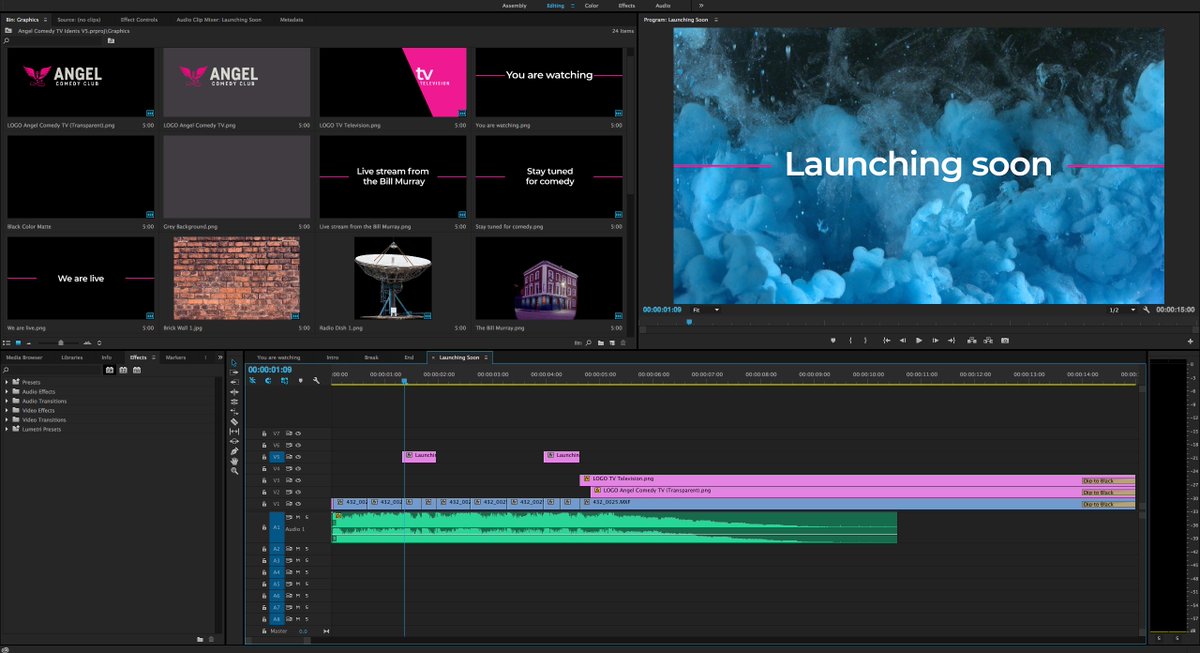Export a frame with the camera icon
The width and height of the screenshot is (1200, 653).
(1005, 340)
